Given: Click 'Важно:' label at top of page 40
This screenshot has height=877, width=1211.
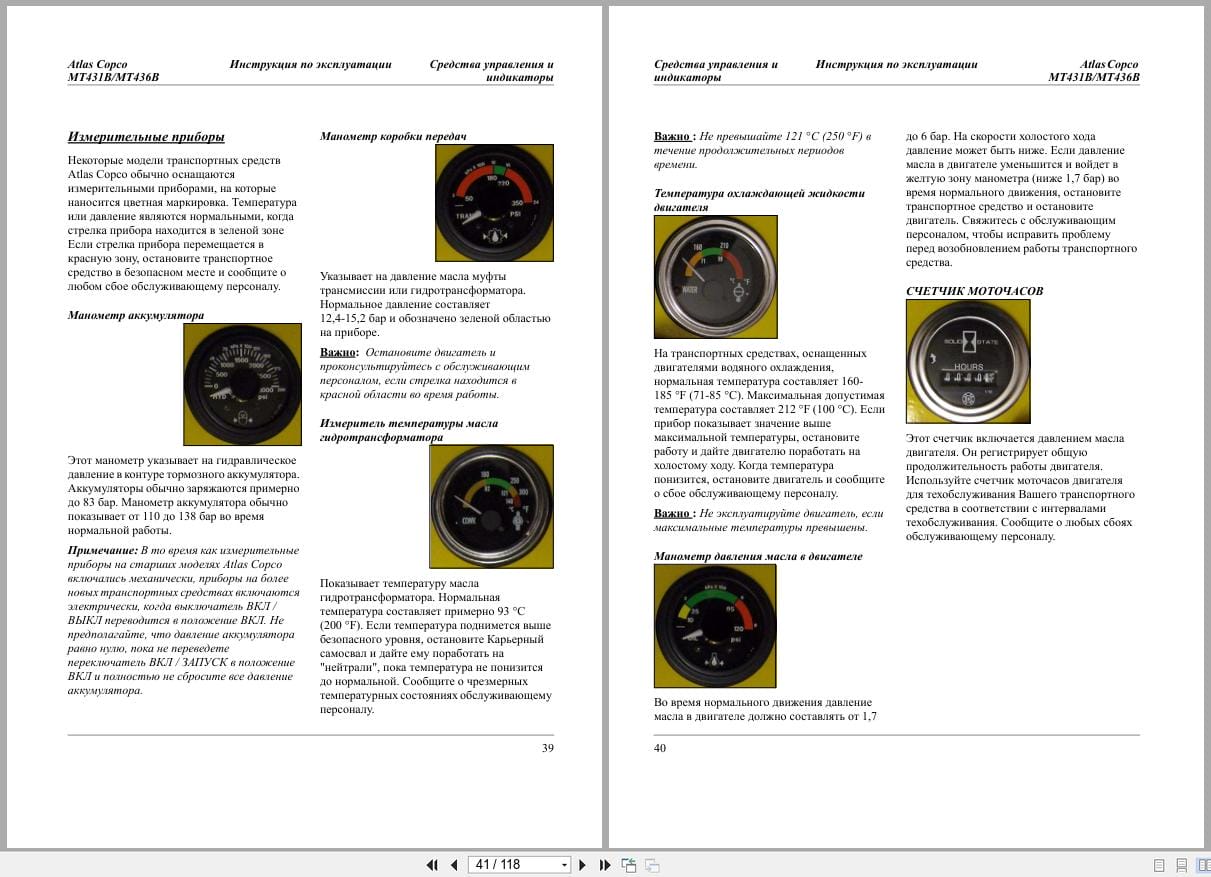Looking at the screenshot, I should (x=675, y=136).
